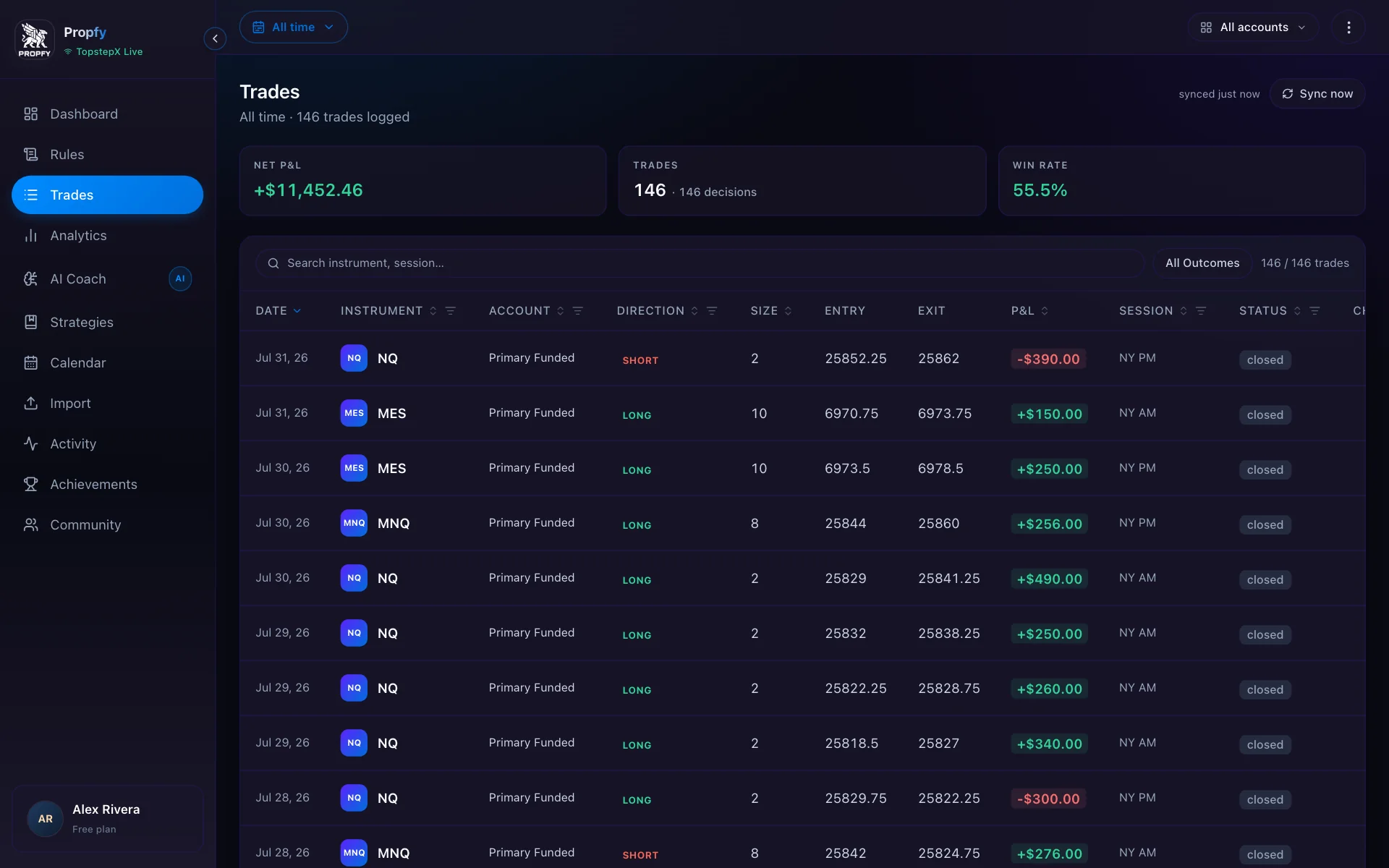Click the Propfy logo icon
This screenshot has width=1389, height=868.
[35, 39]
